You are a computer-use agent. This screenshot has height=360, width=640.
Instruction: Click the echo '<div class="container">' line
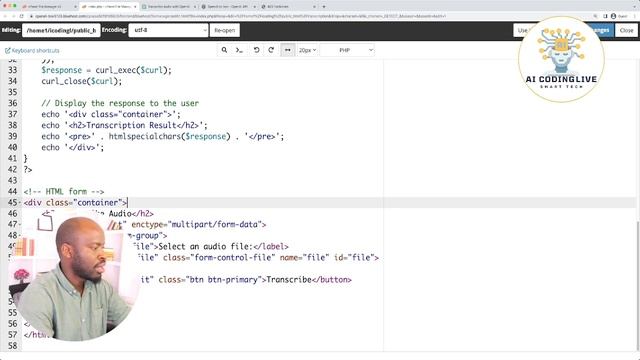pos(111,114)
